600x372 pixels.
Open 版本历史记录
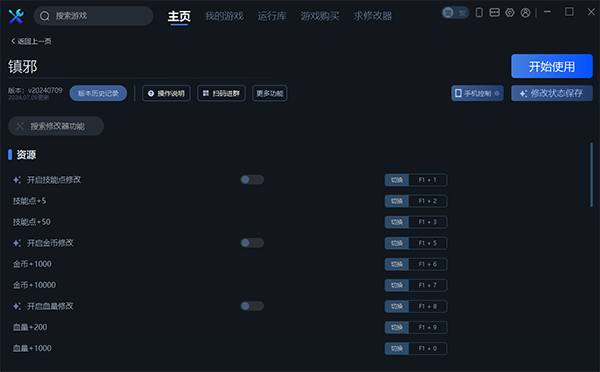(x=98, y=93)
